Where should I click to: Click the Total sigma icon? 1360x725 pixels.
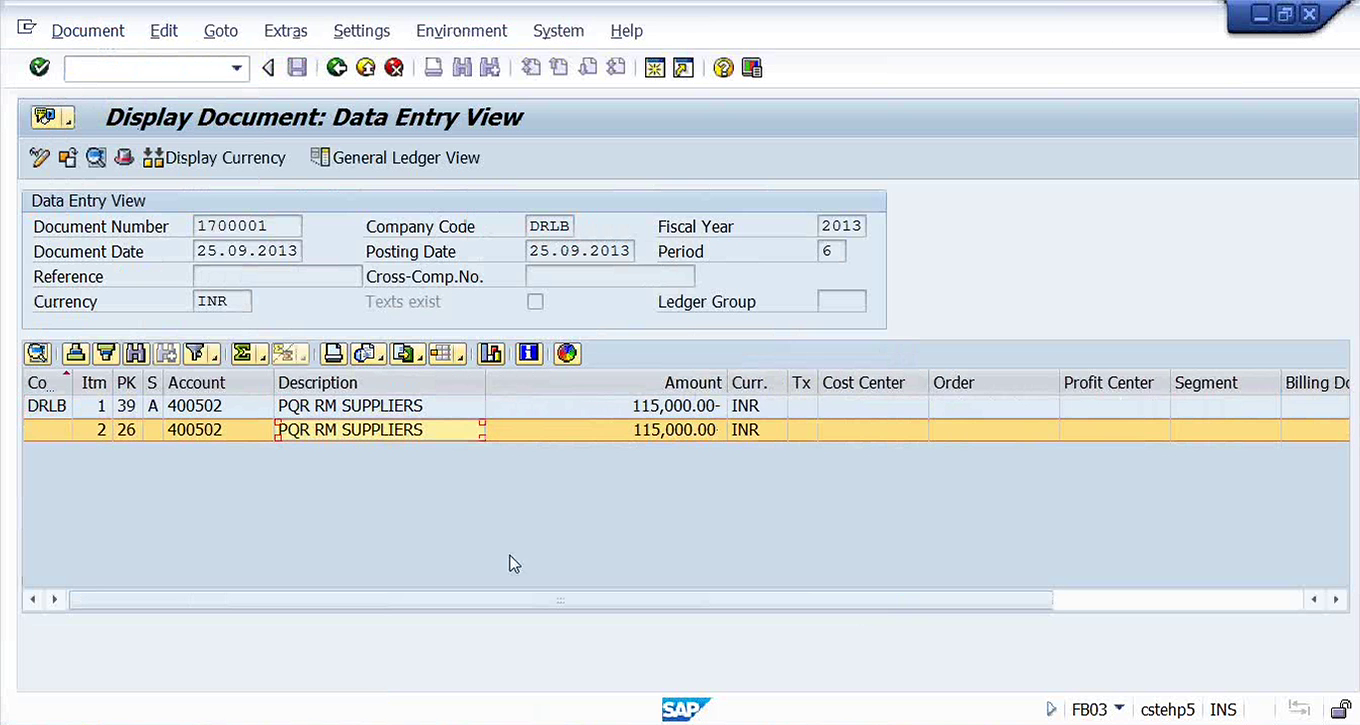click(x=244, y=353)
